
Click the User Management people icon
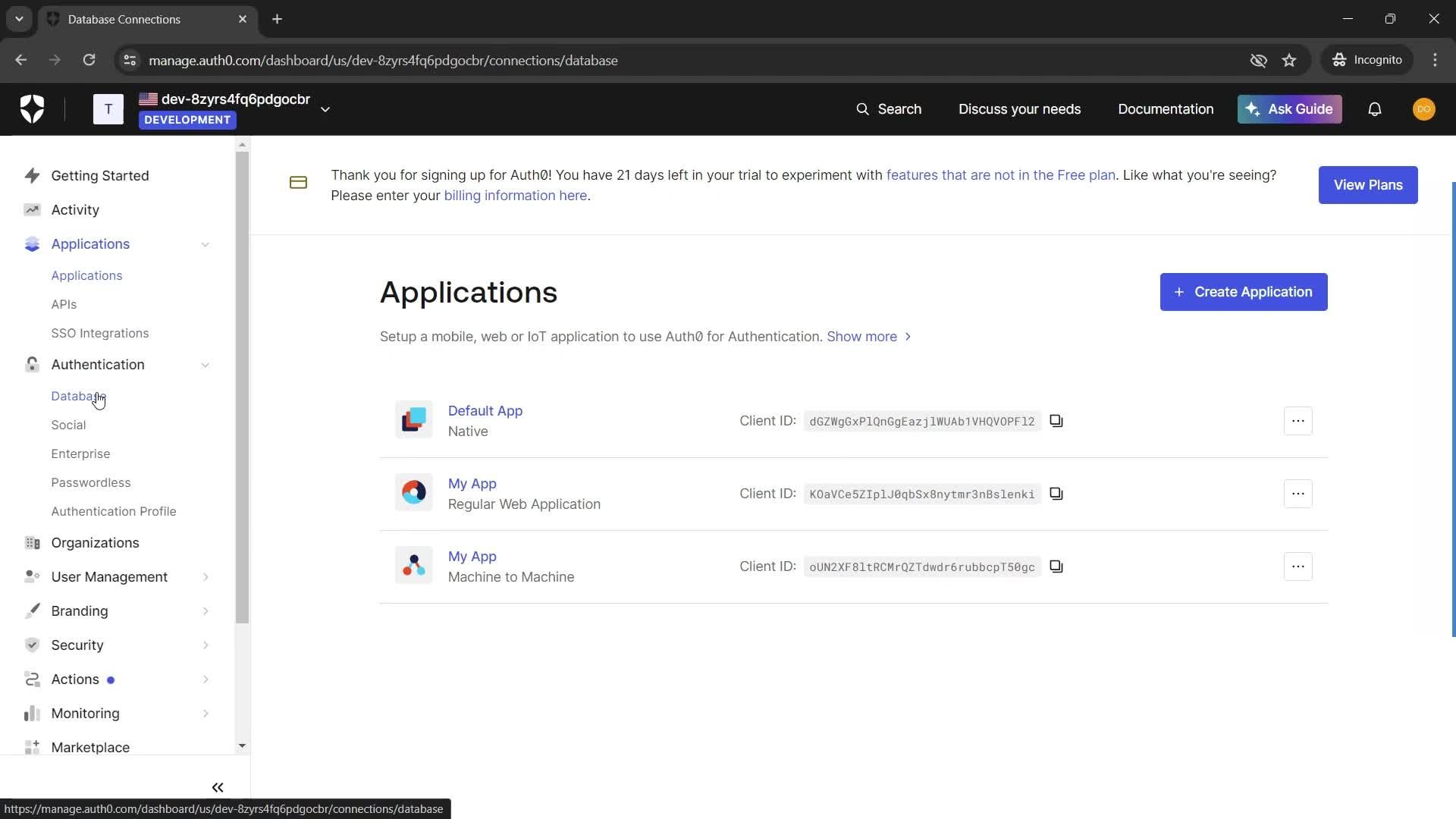click(x=32, y=577)
